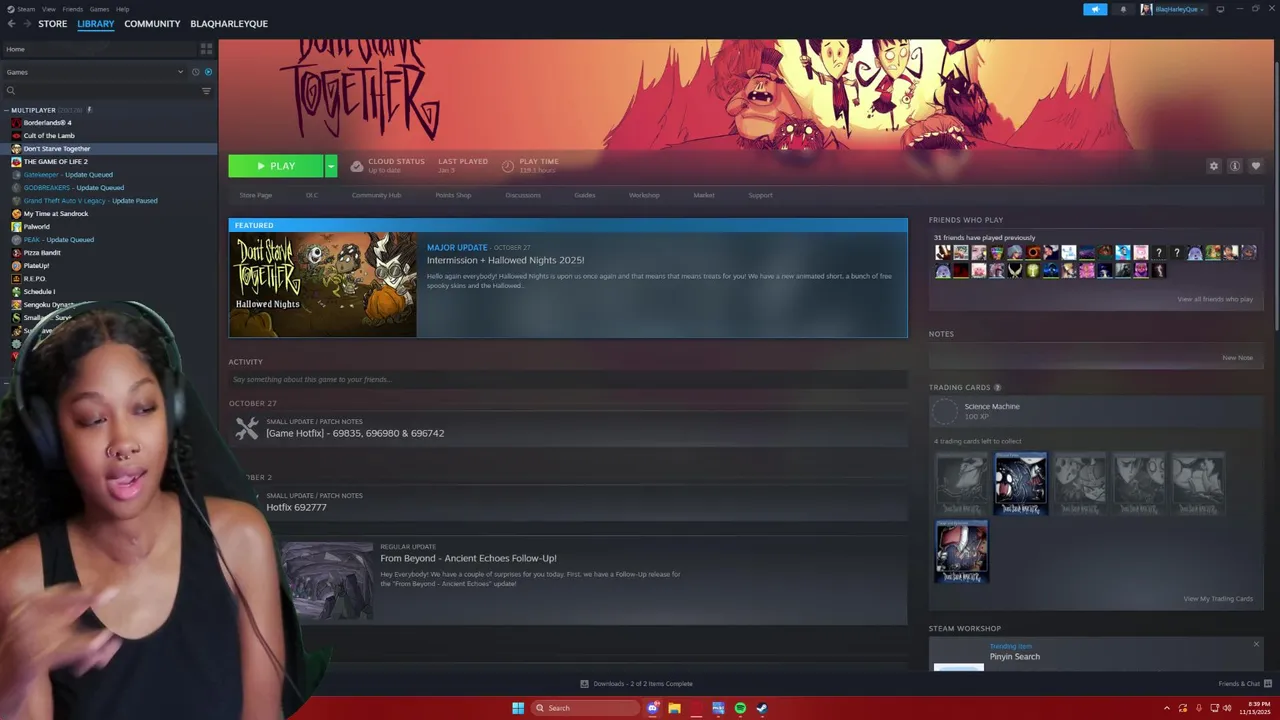Open game settings gear icon
Screen dimensions: 1280x720
(1214, 166)
